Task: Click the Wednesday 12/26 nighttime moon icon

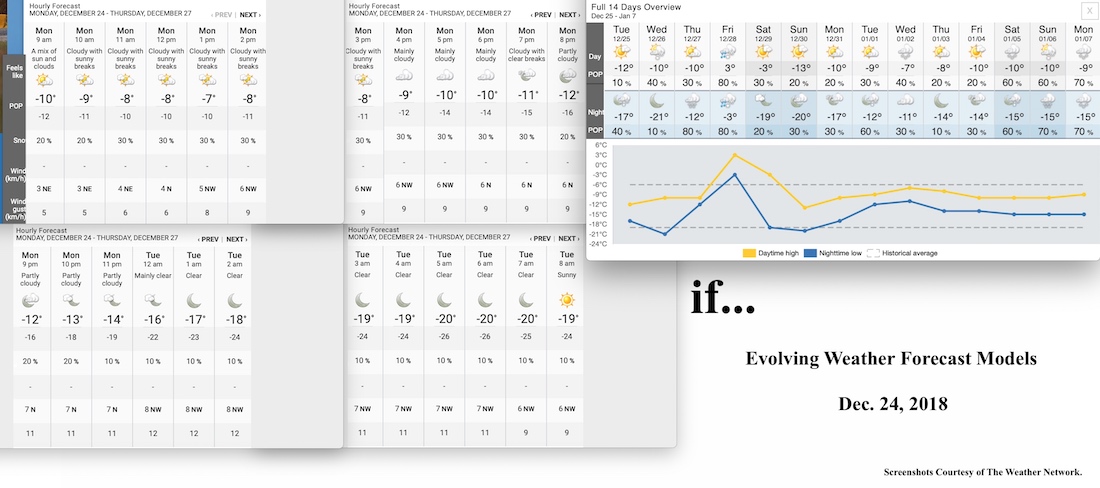Action: [657, 101]
